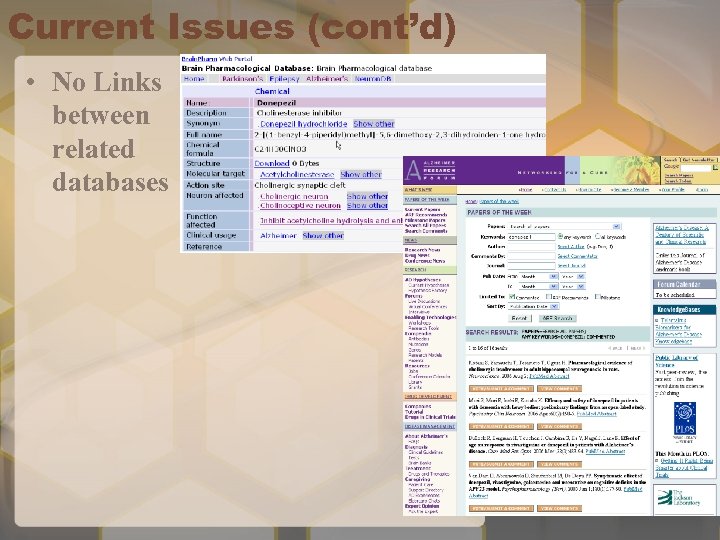The width and height of the screenshot is (720, 540).
Task: Open the Home link in forum navigation bar
Action: [x=525, y=189]
